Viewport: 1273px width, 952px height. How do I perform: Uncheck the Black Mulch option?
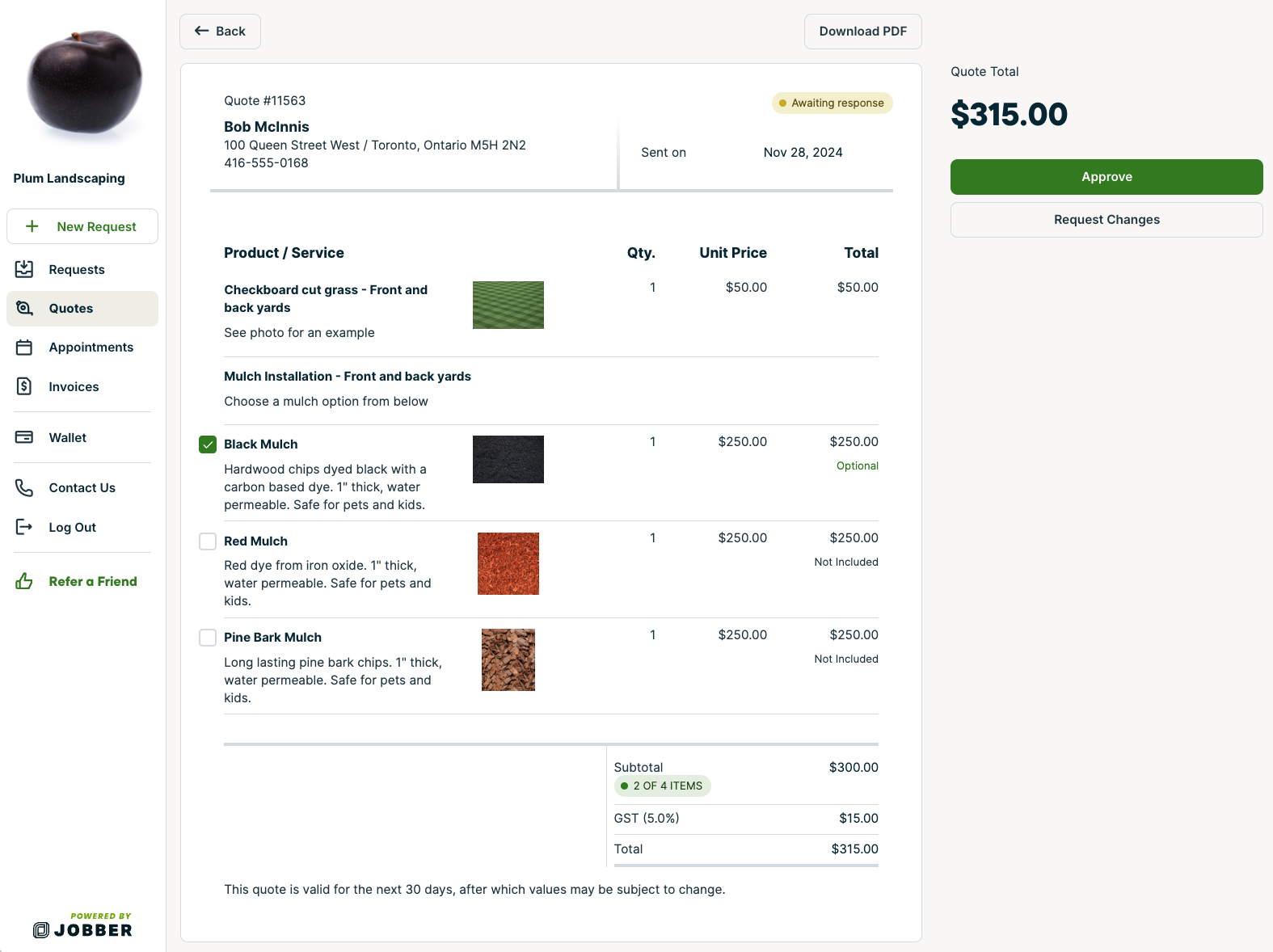pos(208,444)
